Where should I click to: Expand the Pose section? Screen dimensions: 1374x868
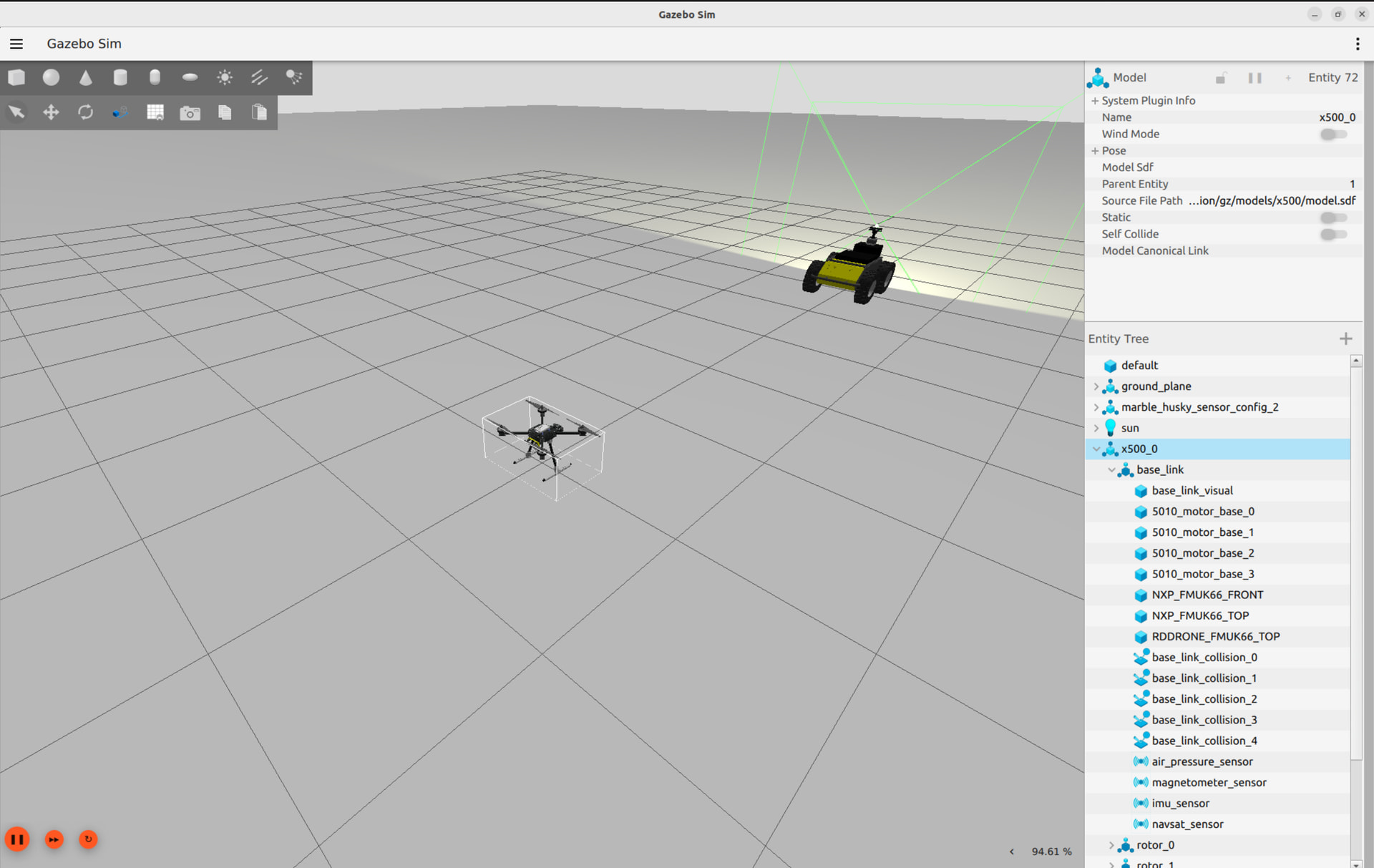[1095, 151]
